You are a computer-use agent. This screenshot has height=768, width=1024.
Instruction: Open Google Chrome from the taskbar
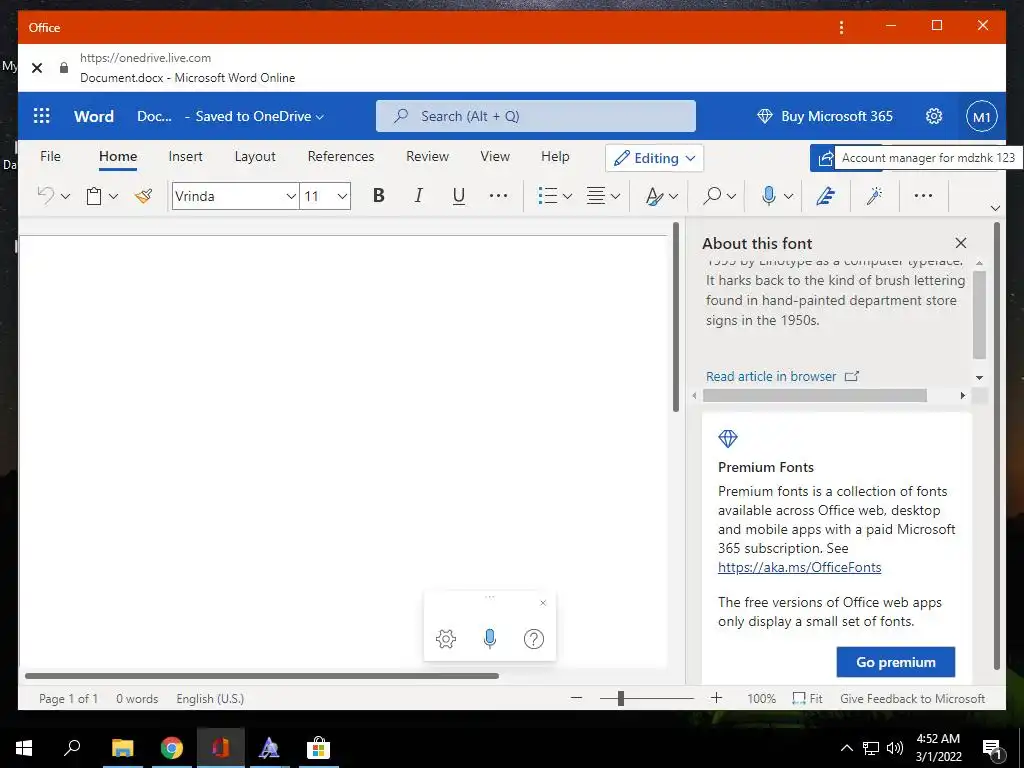pos(171,748)
